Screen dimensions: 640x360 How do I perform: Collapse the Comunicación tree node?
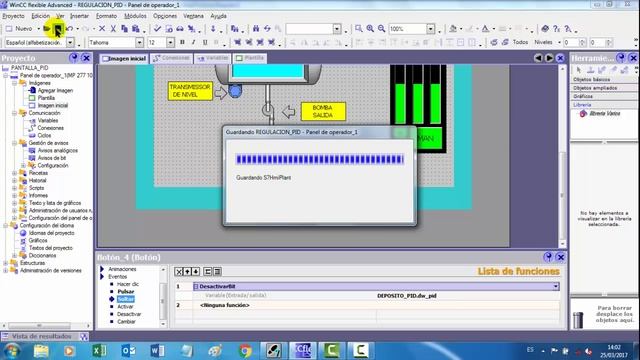click(x=14, y=113)
